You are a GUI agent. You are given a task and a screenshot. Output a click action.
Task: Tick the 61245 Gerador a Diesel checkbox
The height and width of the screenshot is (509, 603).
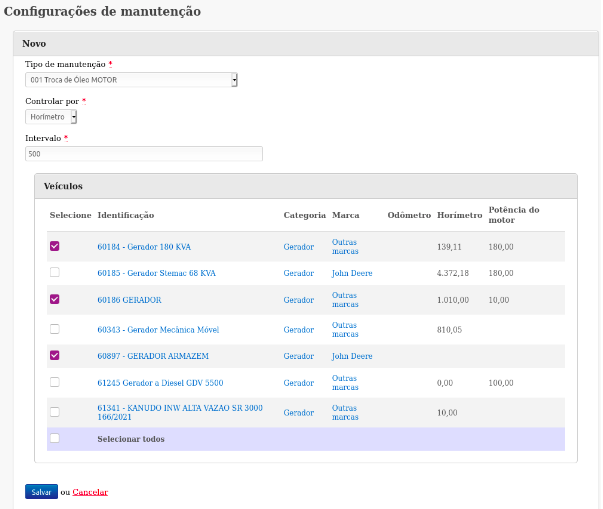click(x=55, y=382)
